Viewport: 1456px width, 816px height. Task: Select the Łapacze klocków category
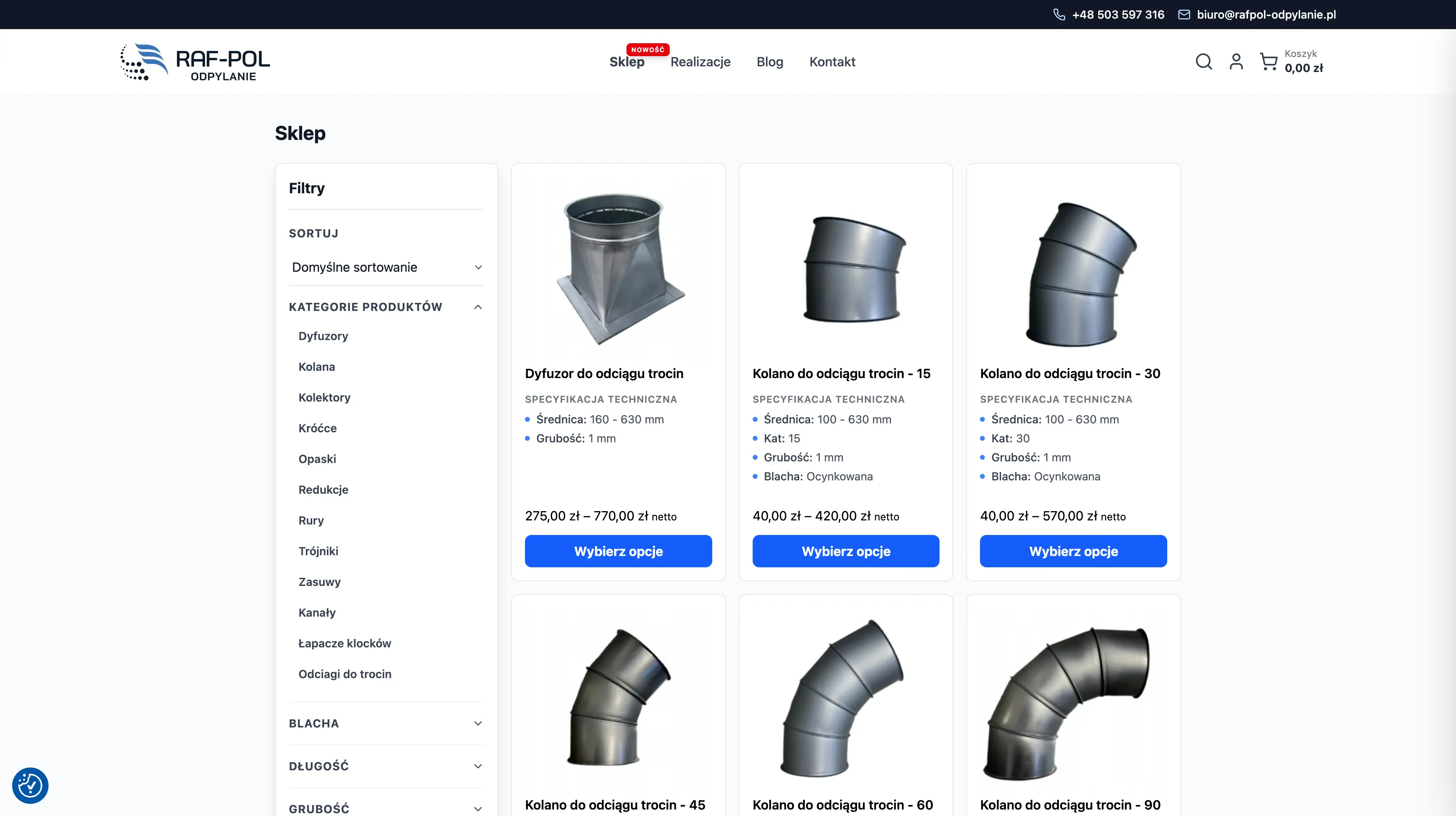point(344,643)
